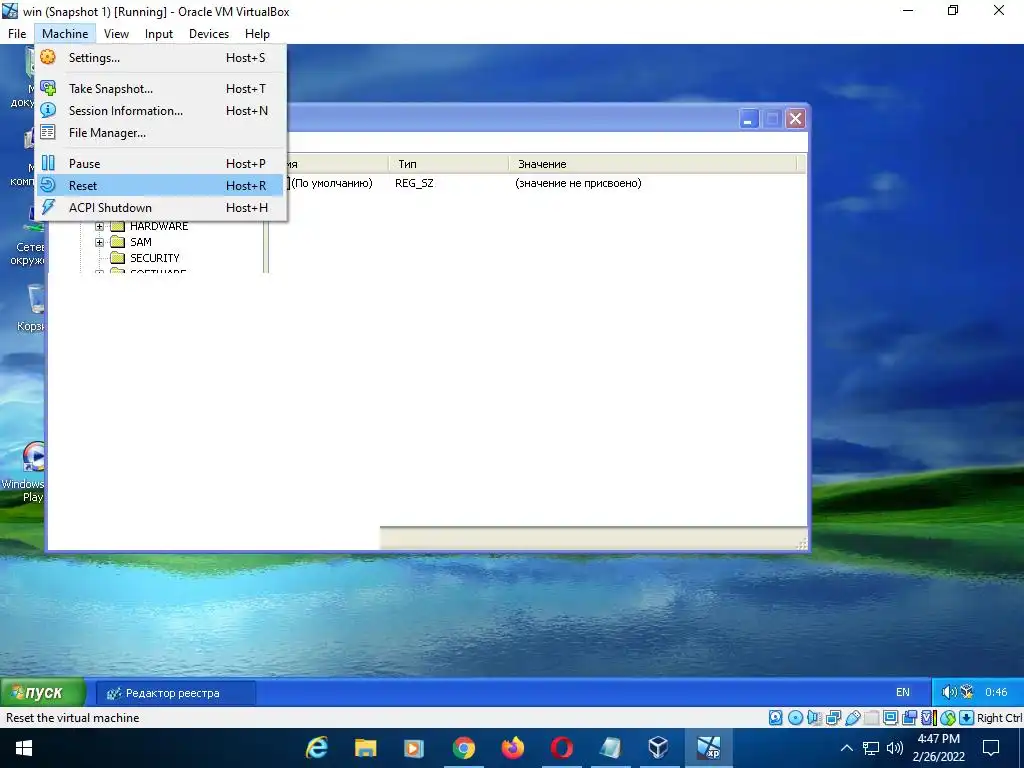Open the XP Пуск start button
Viewport: 1024px width, 768px height.
43,692
